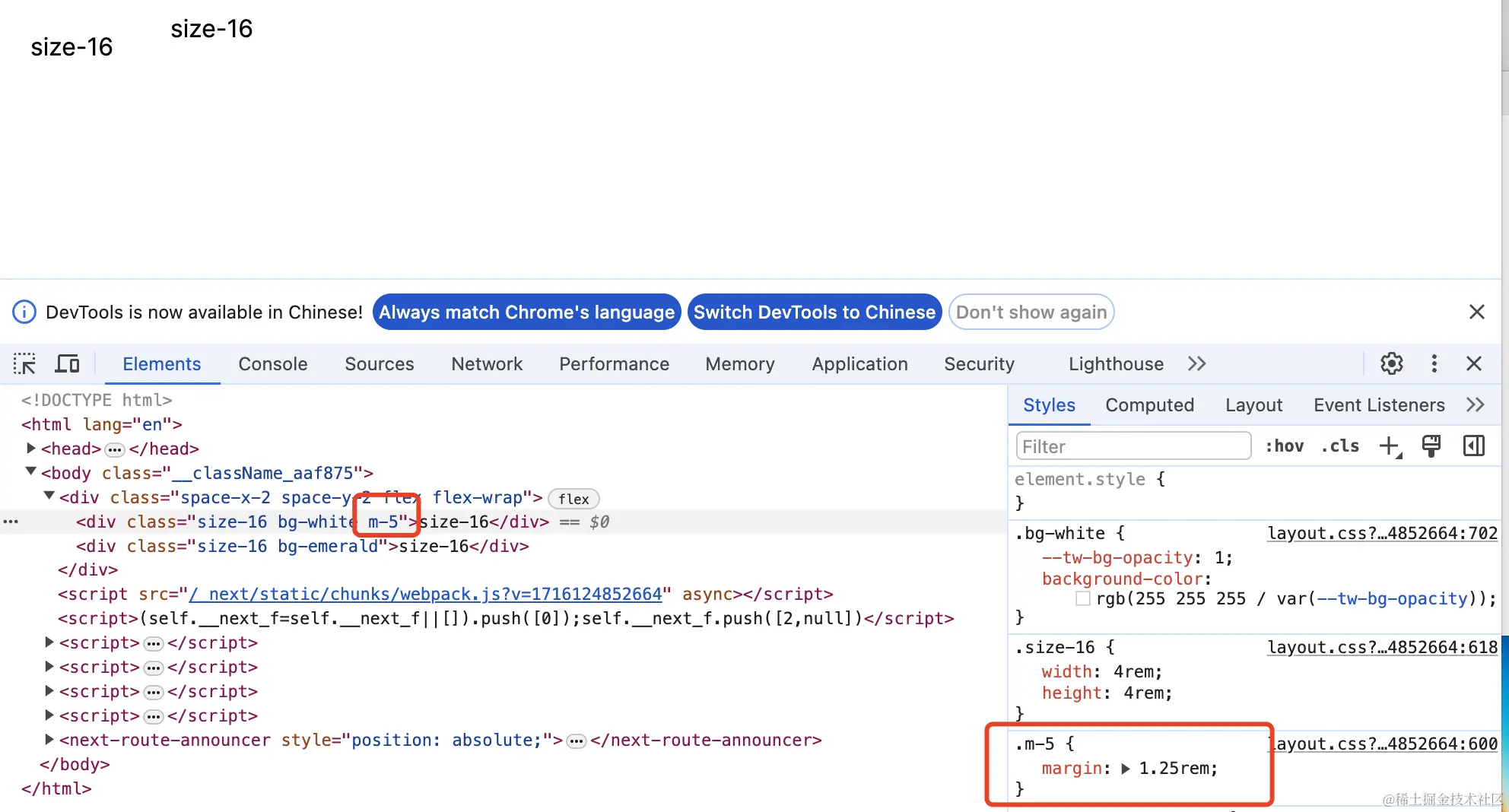Viewport: 1509px width, 812px height.
Task: Expand the first collapsed script node
Action: click(x=49, y=642)
